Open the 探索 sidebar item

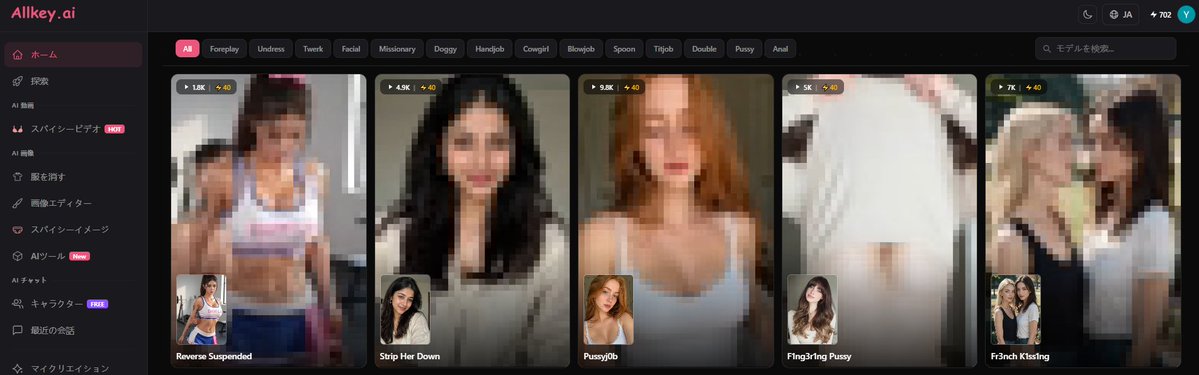pyautogui.click(x=73, y=81)
